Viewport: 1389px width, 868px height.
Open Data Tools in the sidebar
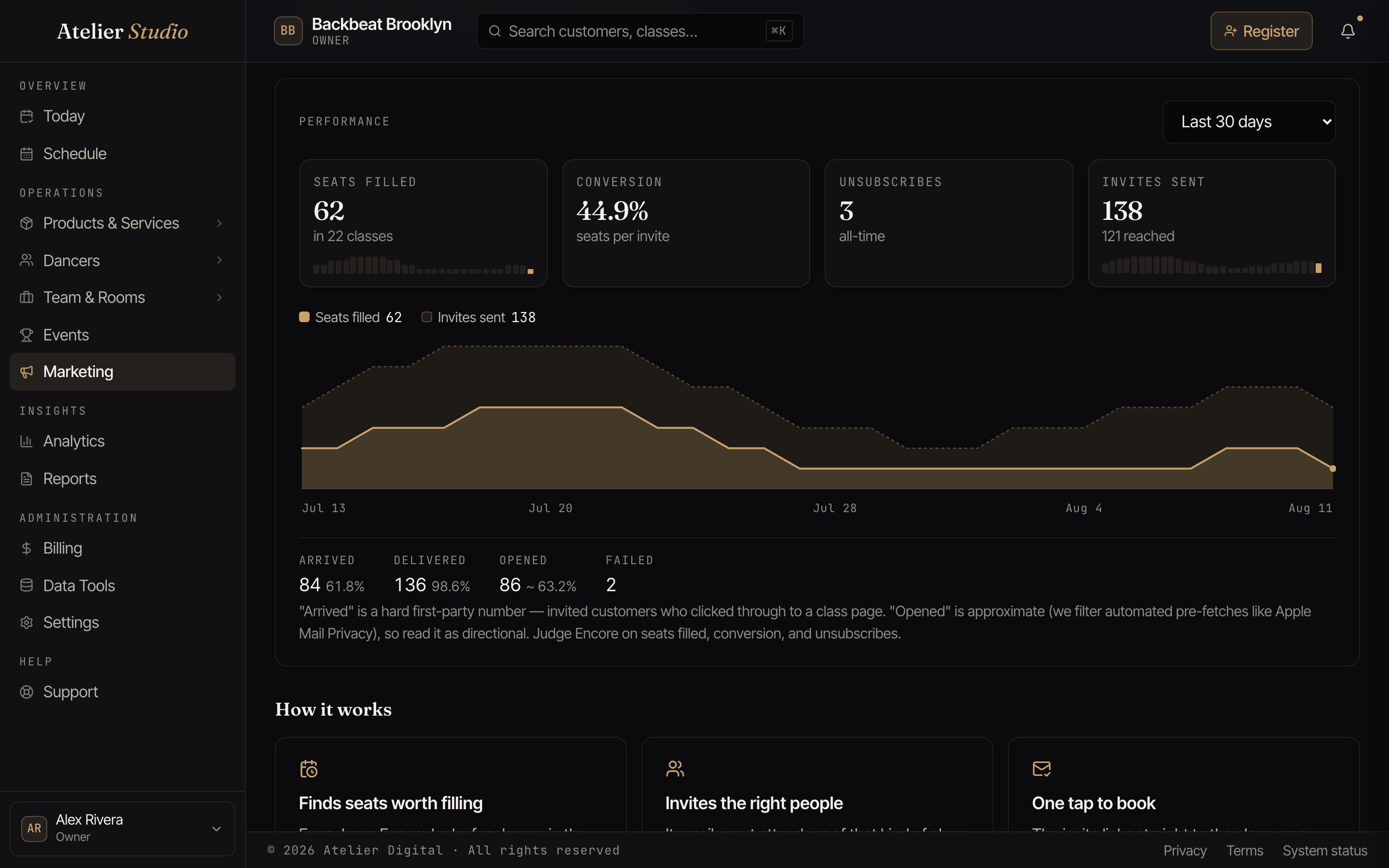122,585
